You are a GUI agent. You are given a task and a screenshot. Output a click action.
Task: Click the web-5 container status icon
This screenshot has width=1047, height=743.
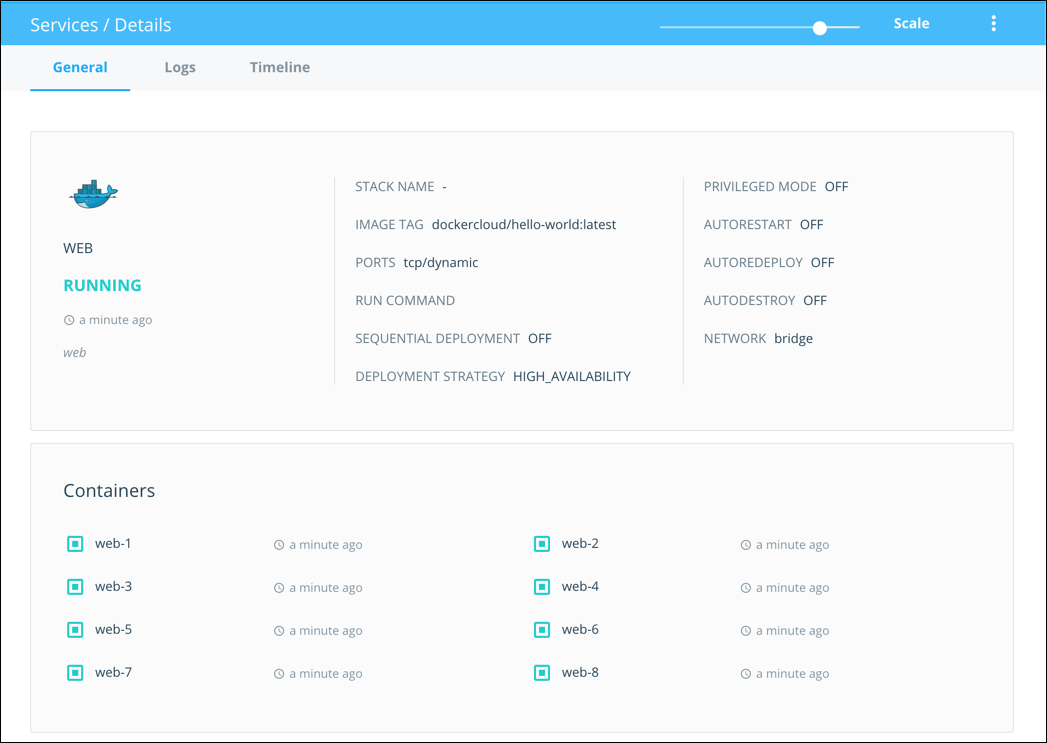(x=75, y=630)
